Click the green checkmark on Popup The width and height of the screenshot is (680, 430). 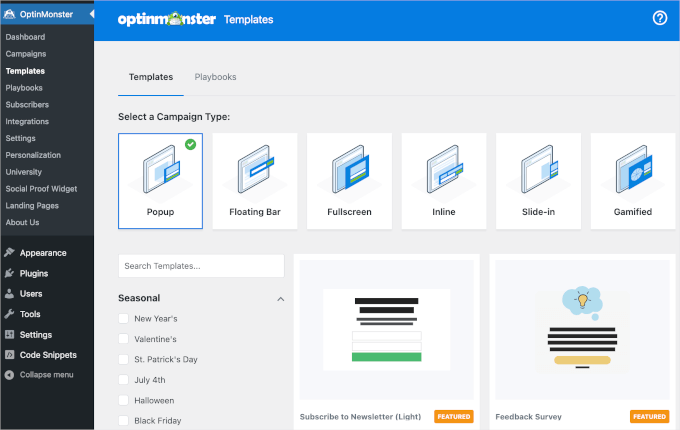click(x=190, y=144)
